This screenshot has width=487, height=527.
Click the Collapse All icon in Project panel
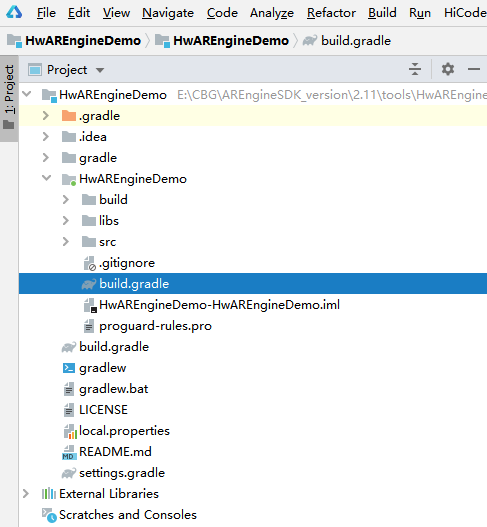(x=415, y=69)
